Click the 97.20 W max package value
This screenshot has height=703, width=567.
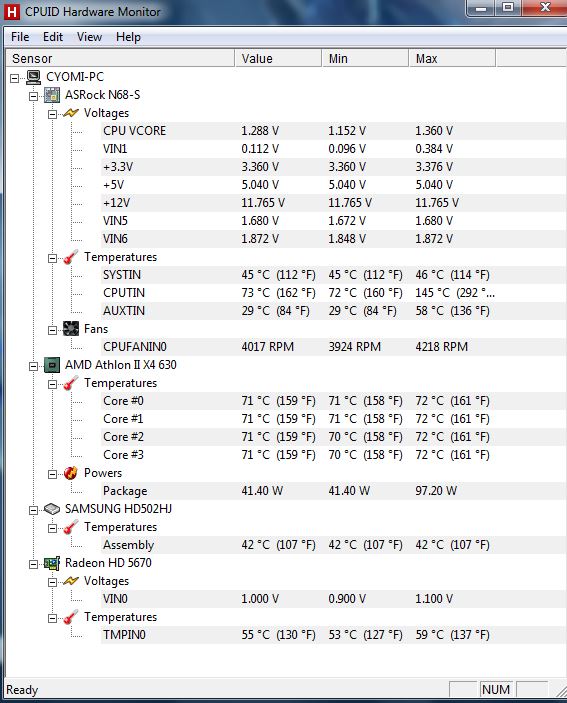pyautogui.click(x=436, y=491)
